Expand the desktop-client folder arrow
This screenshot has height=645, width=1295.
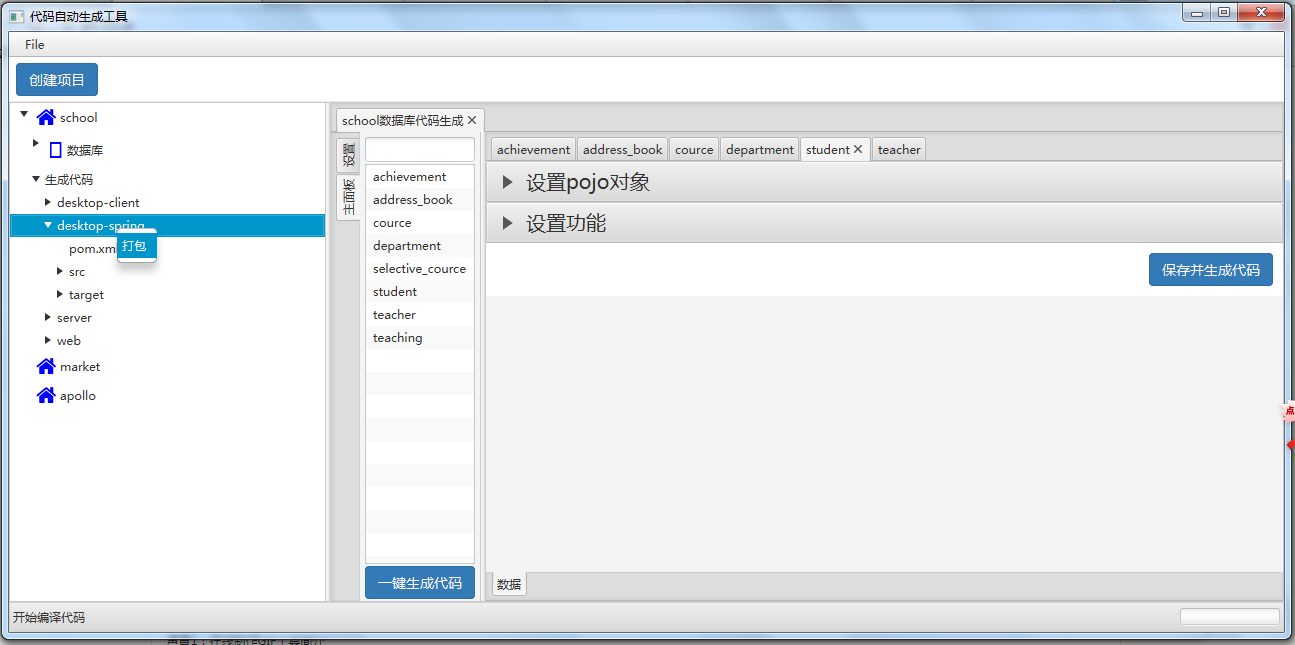click(48, 202)
